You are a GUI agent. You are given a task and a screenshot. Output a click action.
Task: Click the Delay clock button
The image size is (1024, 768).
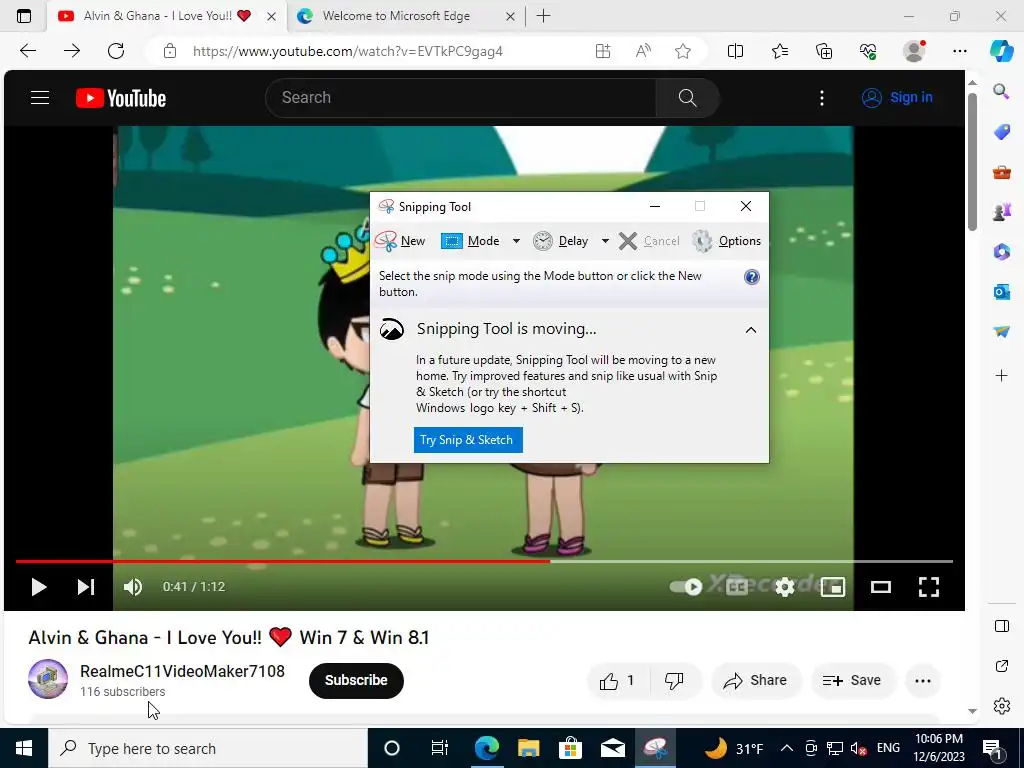pyautogui.click(x=560, y=241)
